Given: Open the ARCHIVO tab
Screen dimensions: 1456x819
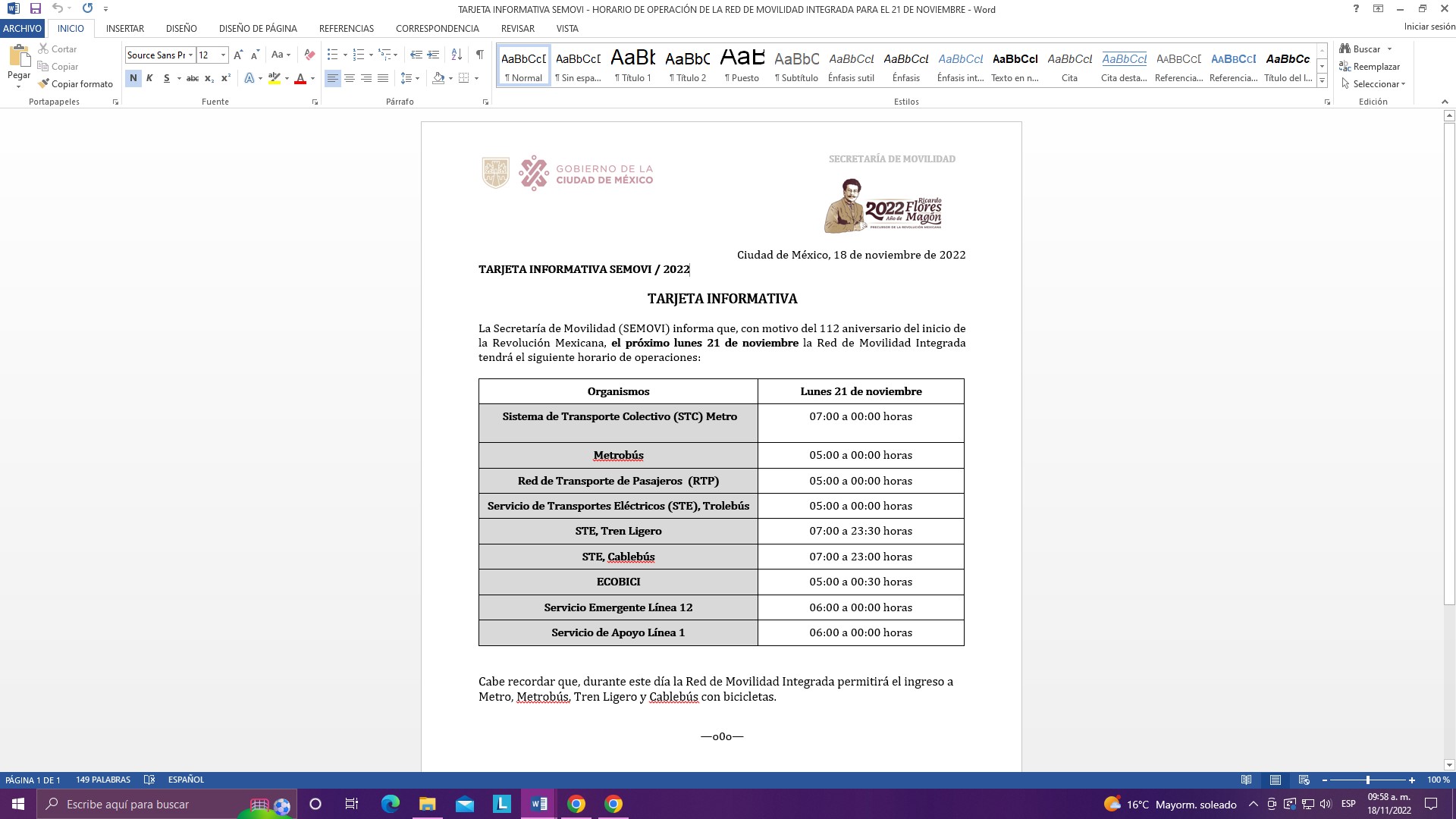Looking at the screenshot, I should click(22, 28).
